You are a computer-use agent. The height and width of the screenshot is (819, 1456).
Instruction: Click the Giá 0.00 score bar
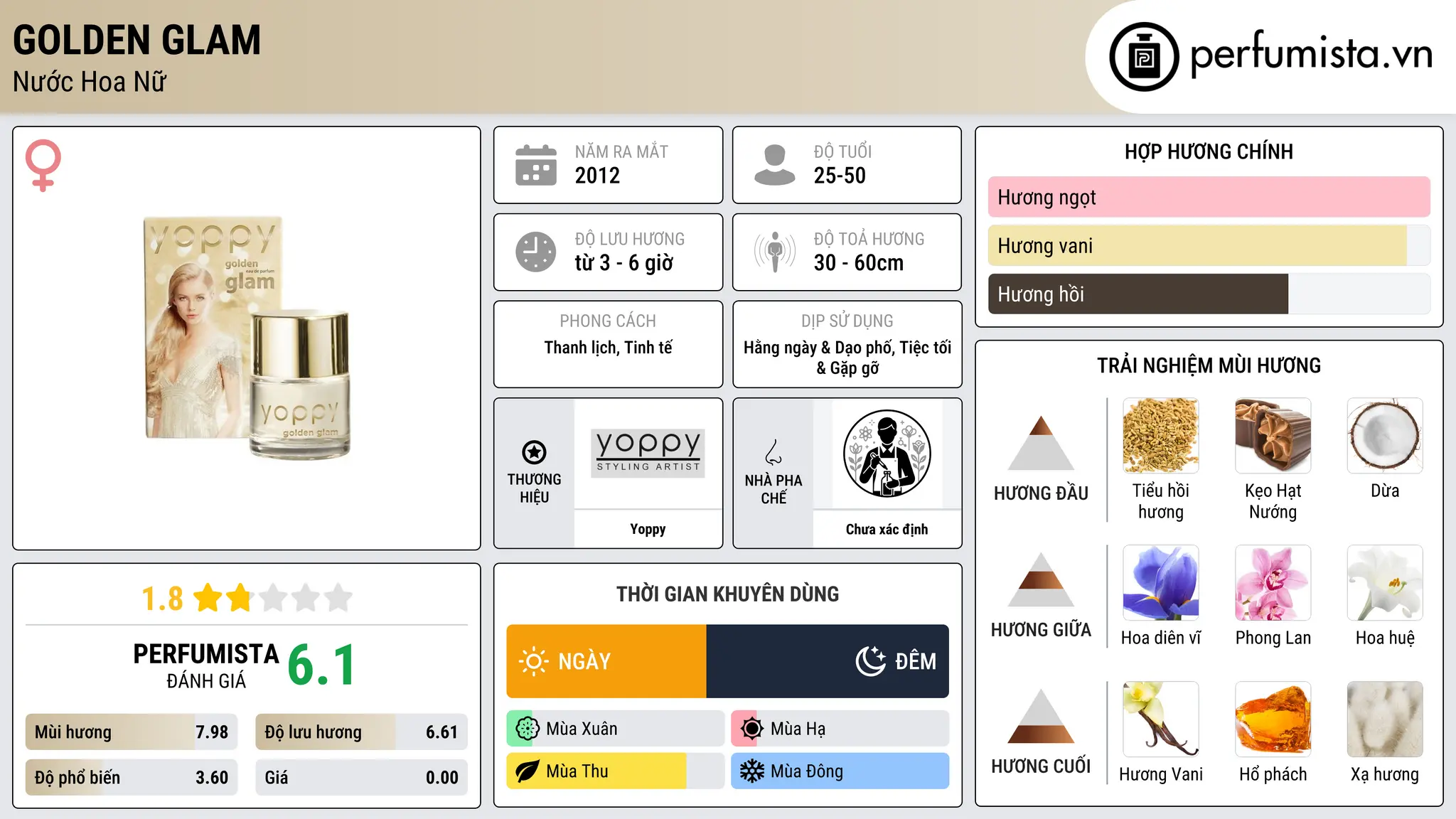361,777
